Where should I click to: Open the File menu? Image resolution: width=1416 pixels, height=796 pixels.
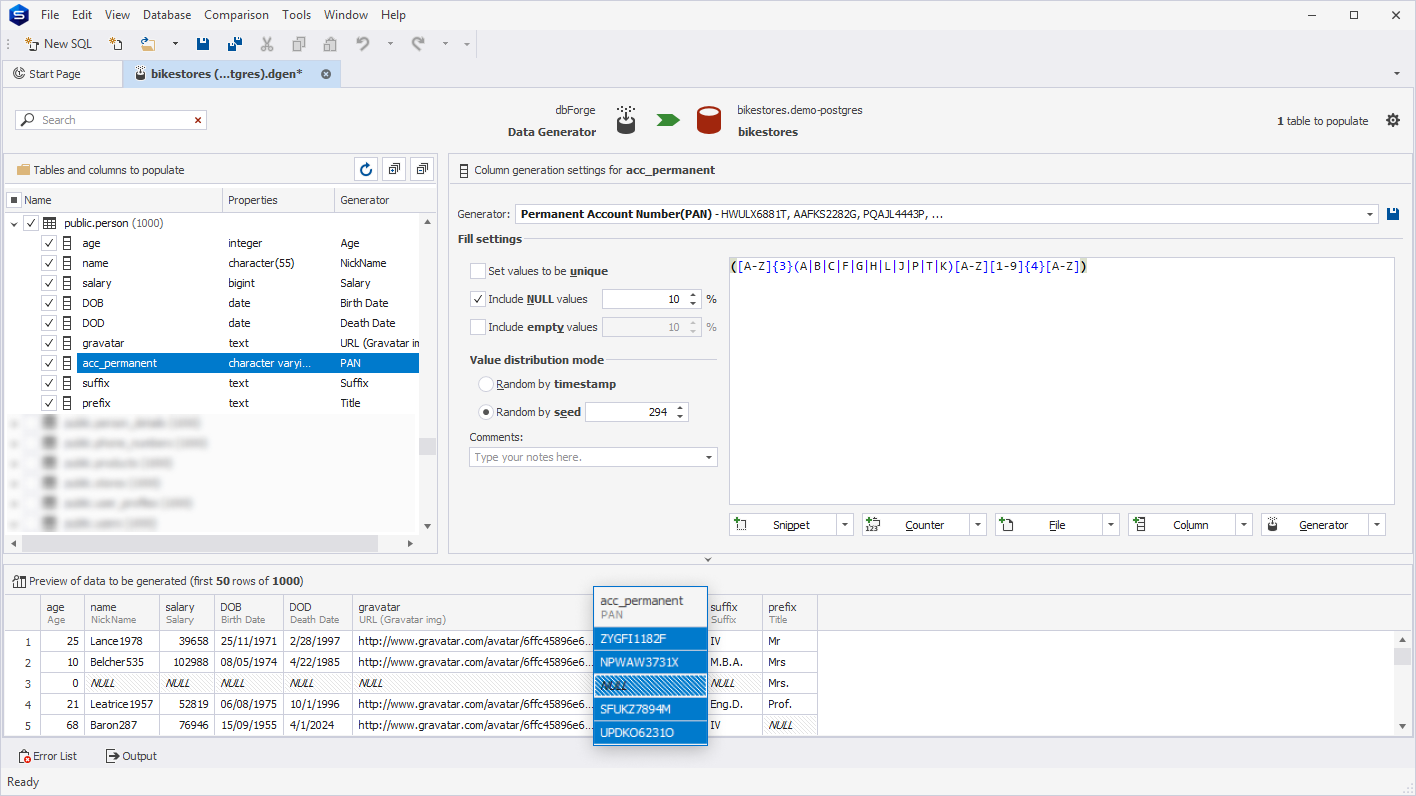50,15
